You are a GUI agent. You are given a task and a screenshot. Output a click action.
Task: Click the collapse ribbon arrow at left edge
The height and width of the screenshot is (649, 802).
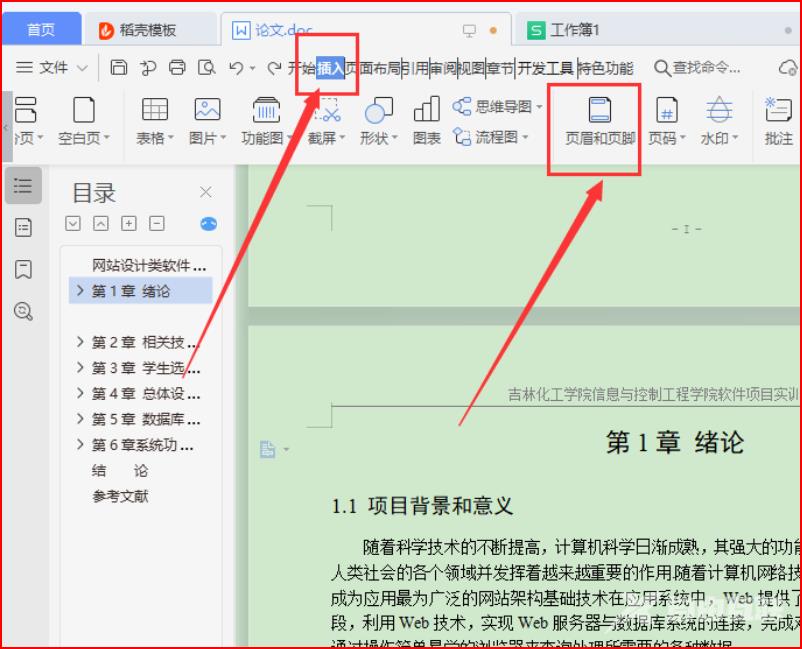pos(7,127)
